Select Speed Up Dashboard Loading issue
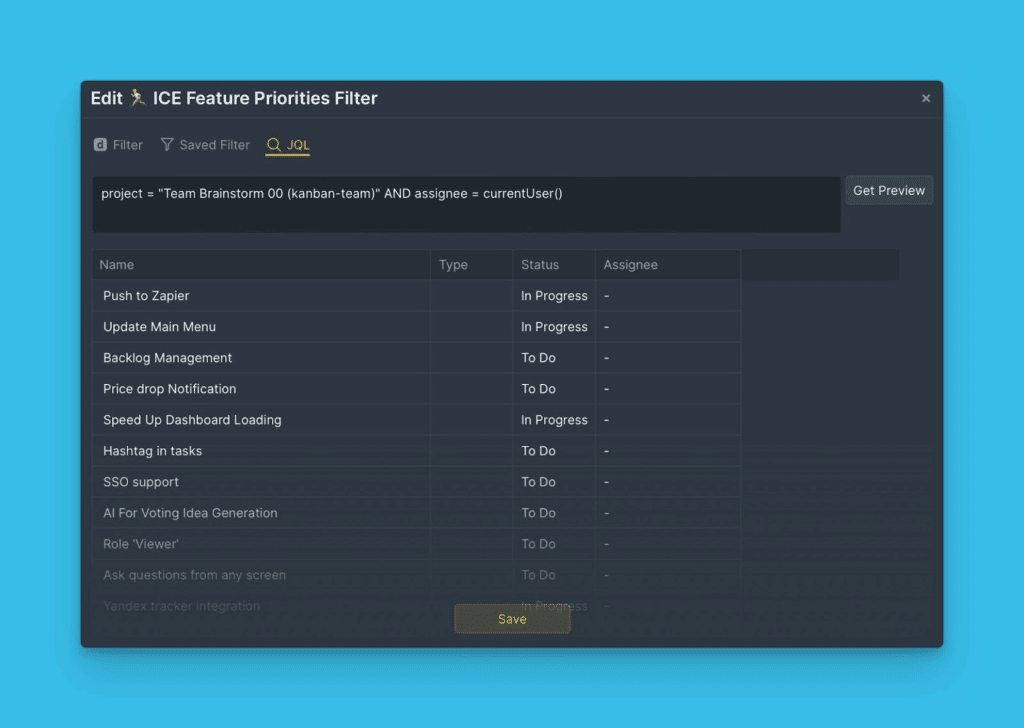Viewport: 1024px width, 728px height. tap(192, 420)
